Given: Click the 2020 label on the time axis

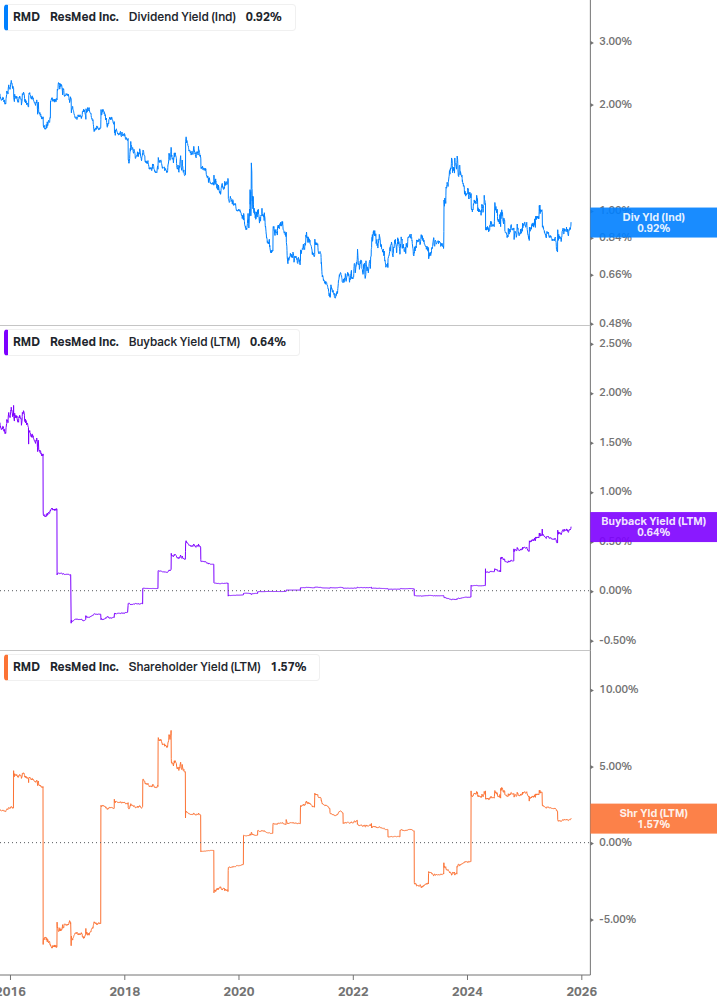Looking at the screenshot, I should [x=239, y=991].
